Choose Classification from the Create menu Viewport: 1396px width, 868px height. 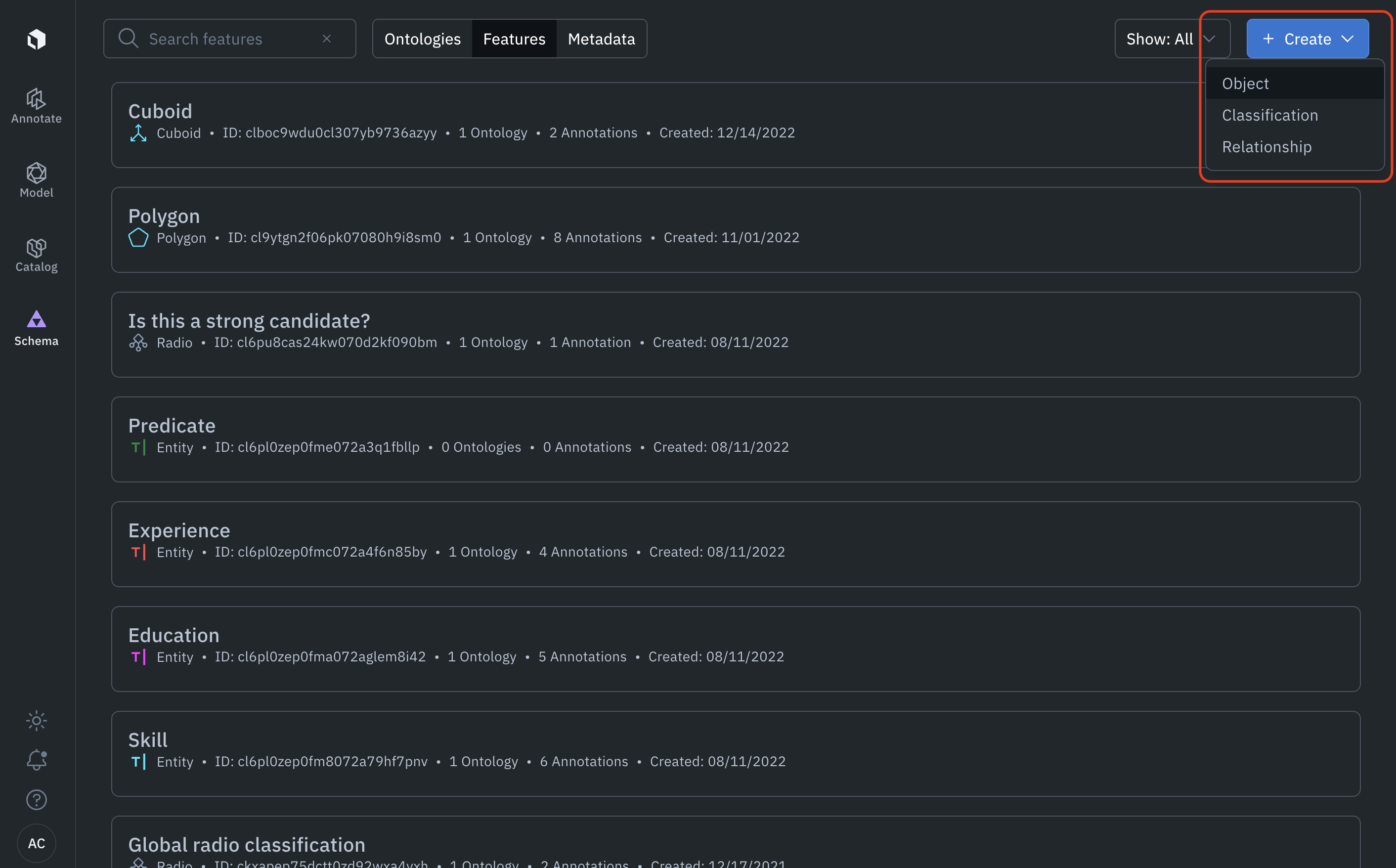click(x=1269, y=115)
